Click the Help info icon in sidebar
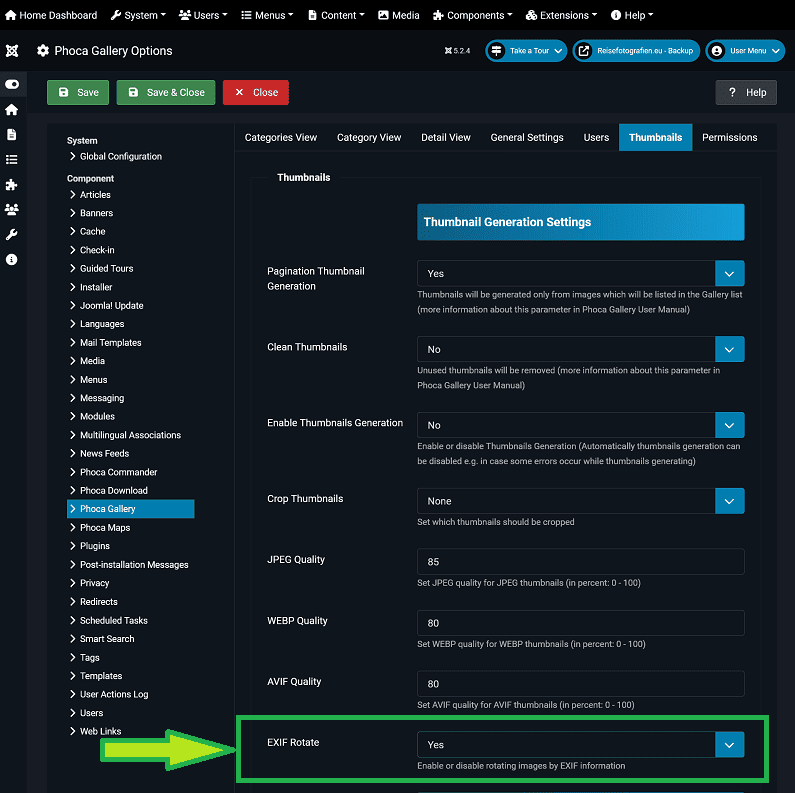Screen dimensions: 795x793 [x=12, y=260]
